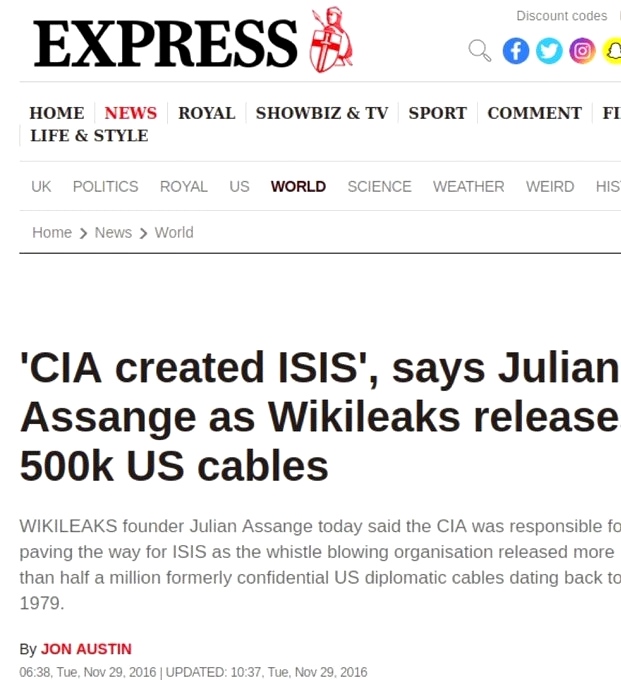This screenshot has height=680, width=621.
Task: Open LIFE & STYLE section
Action: pos(89,136)
